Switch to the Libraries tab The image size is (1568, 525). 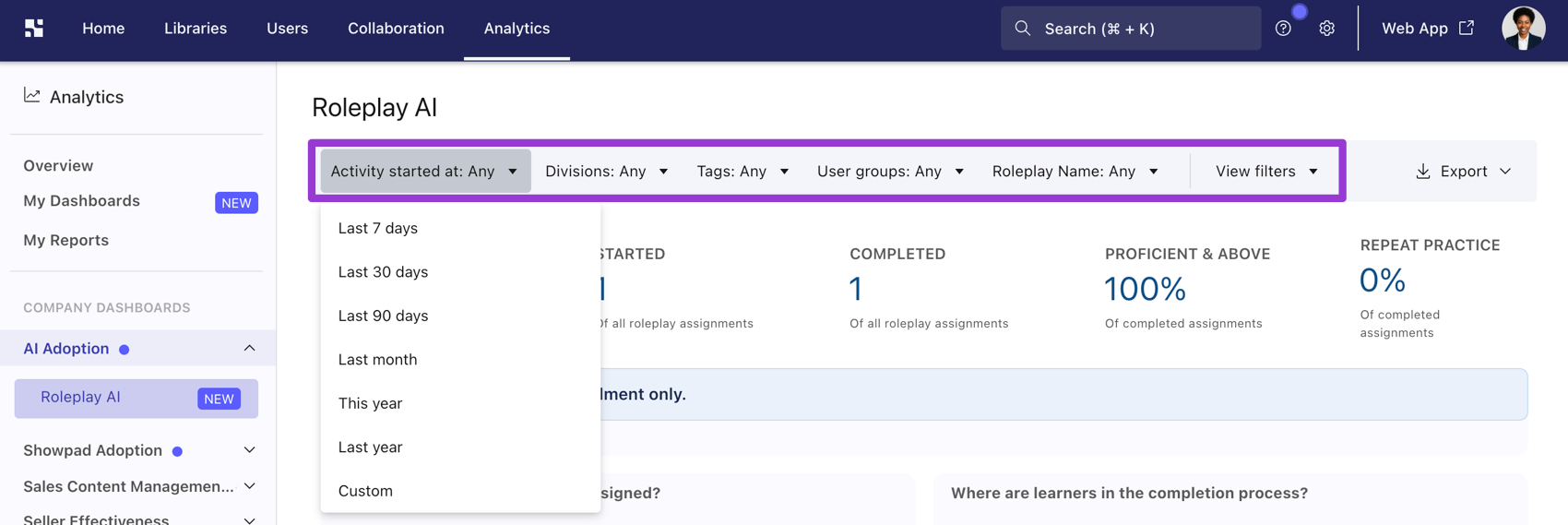(x=196, y=29)
